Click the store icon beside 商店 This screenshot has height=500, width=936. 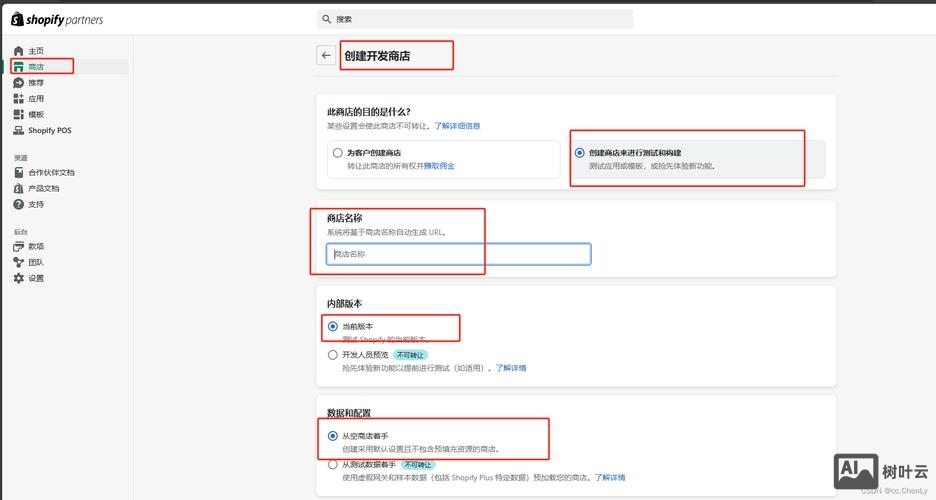tap(19, 67)
